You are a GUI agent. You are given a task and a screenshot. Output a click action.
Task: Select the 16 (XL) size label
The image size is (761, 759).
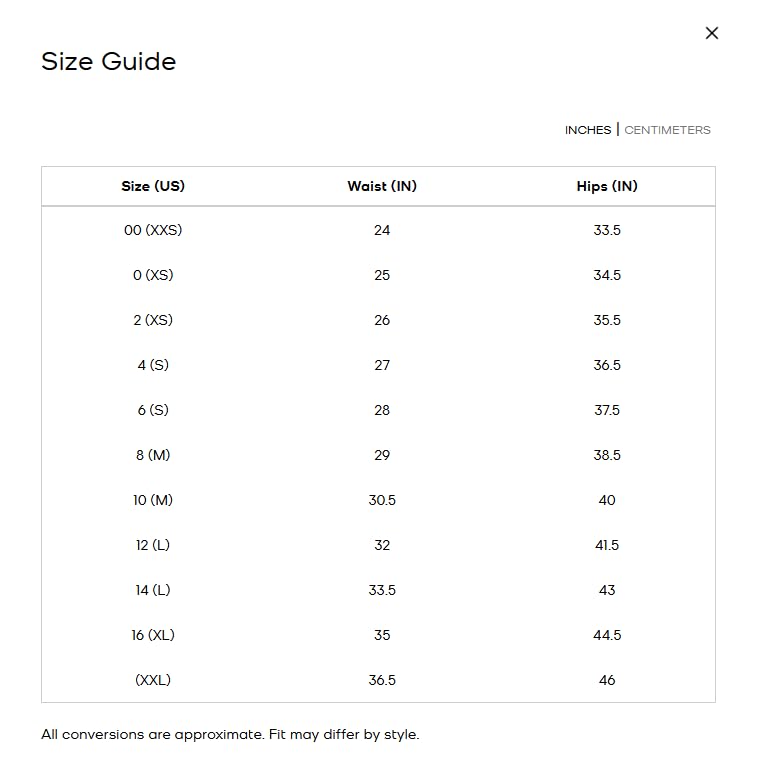(x=153, y=635)
